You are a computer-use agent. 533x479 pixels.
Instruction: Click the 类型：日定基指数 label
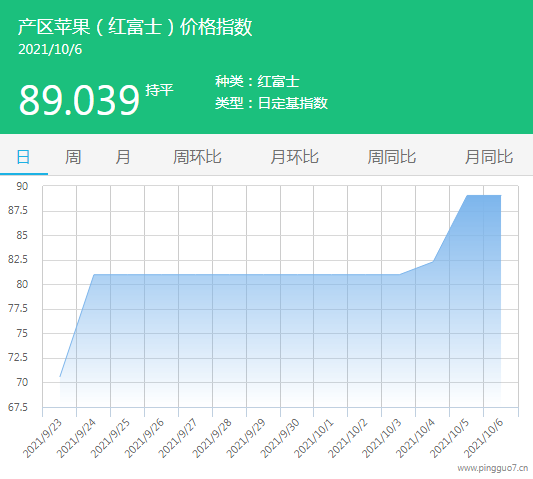272,103
